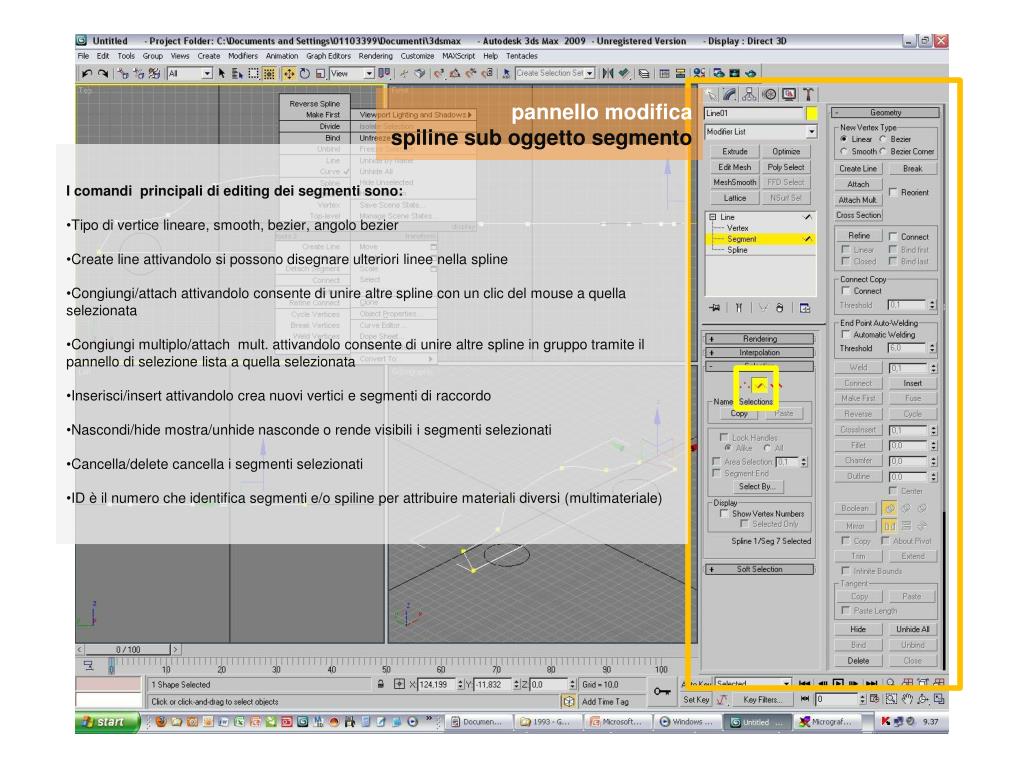
Task: Expand the Interpolation rollout
Action: (760, 353)
